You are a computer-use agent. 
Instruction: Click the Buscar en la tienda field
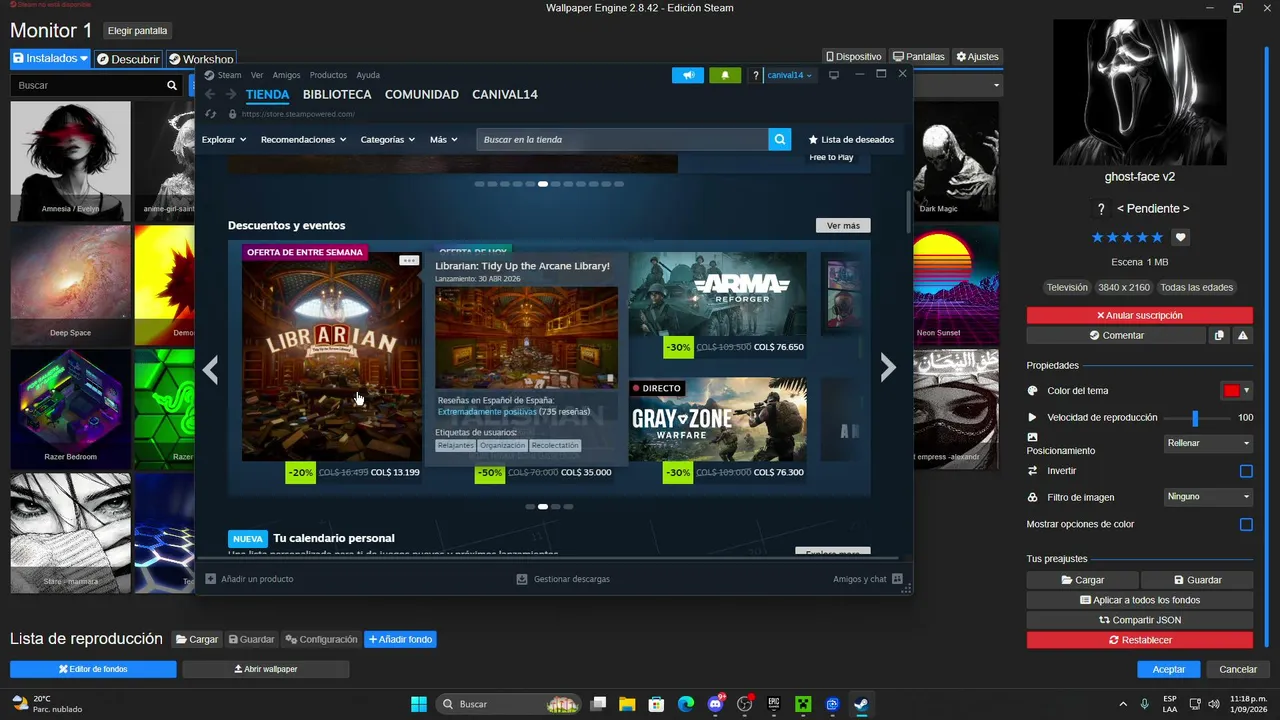tap(622, 140)
